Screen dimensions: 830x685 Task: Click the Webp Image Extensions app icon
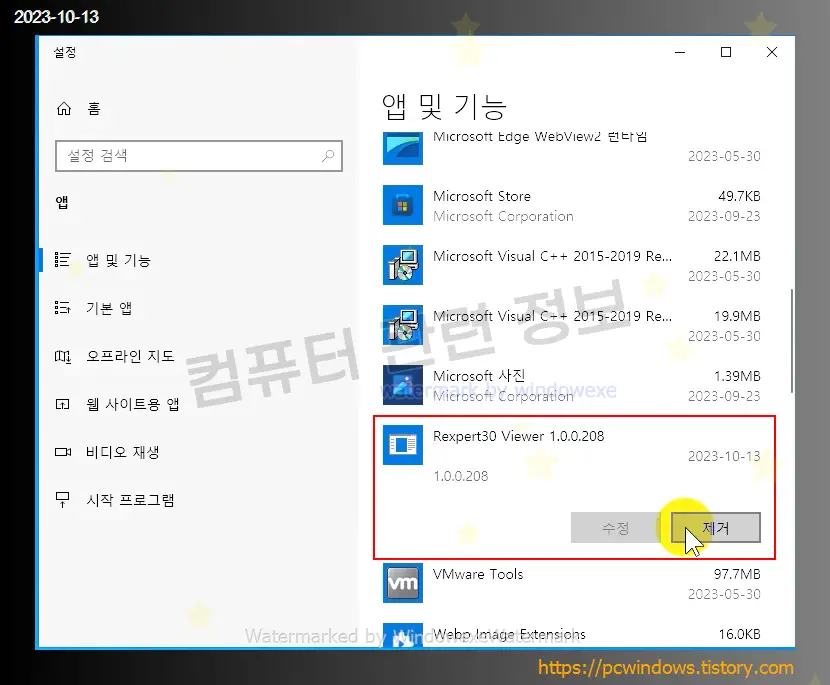point(403,635)
